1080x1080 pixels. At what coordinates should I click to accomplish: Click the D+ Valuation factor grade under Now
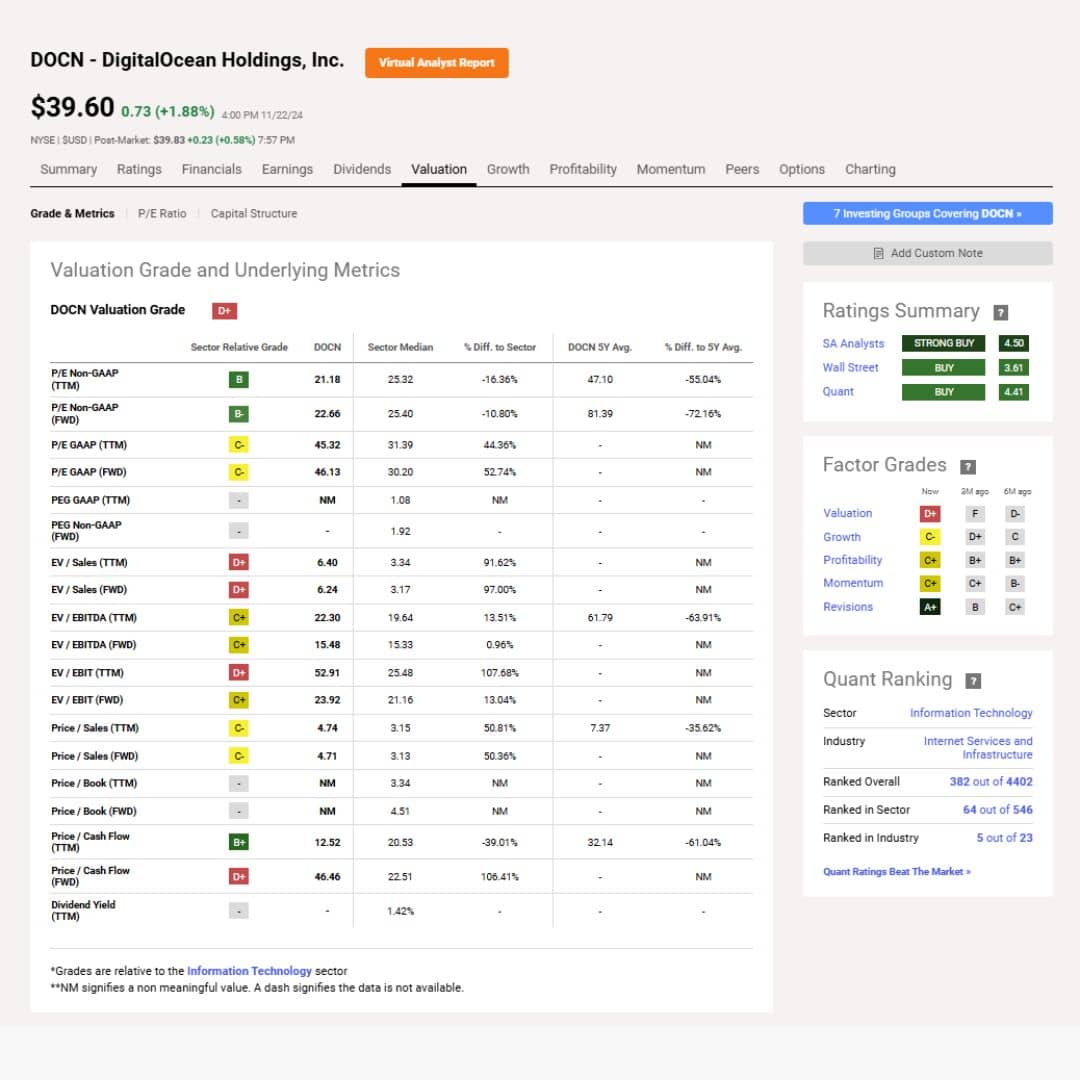(930, 514)
